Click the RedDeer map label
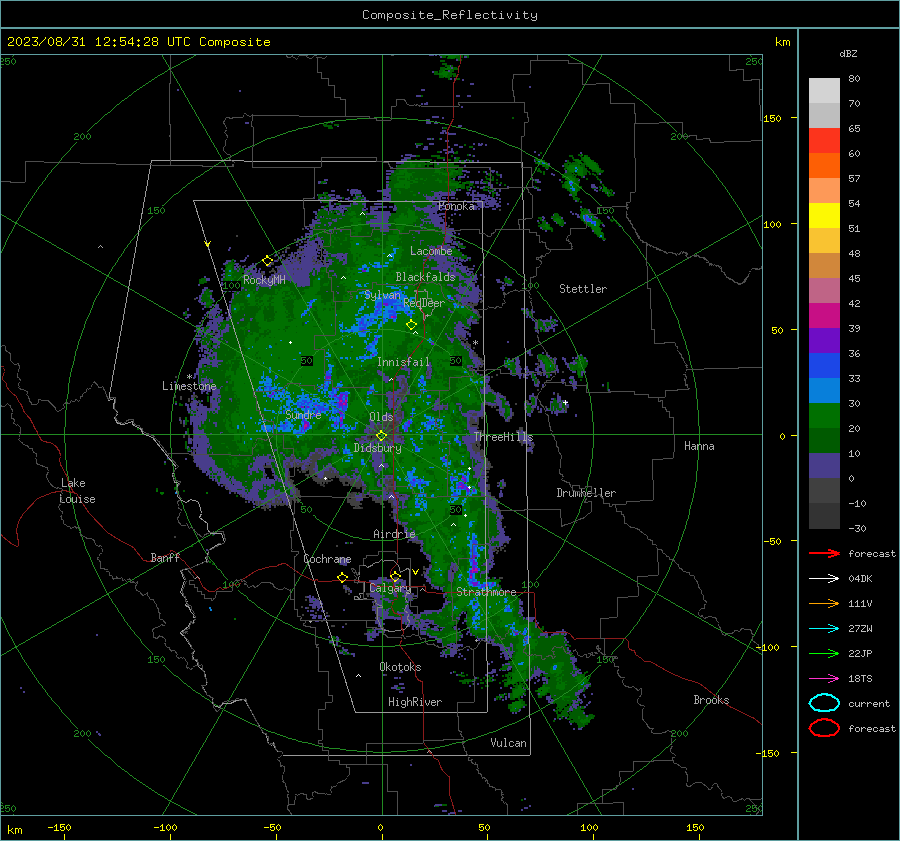The width and height of the screenshot is (900, 841). pyautogui.click(x=424, y=303)
